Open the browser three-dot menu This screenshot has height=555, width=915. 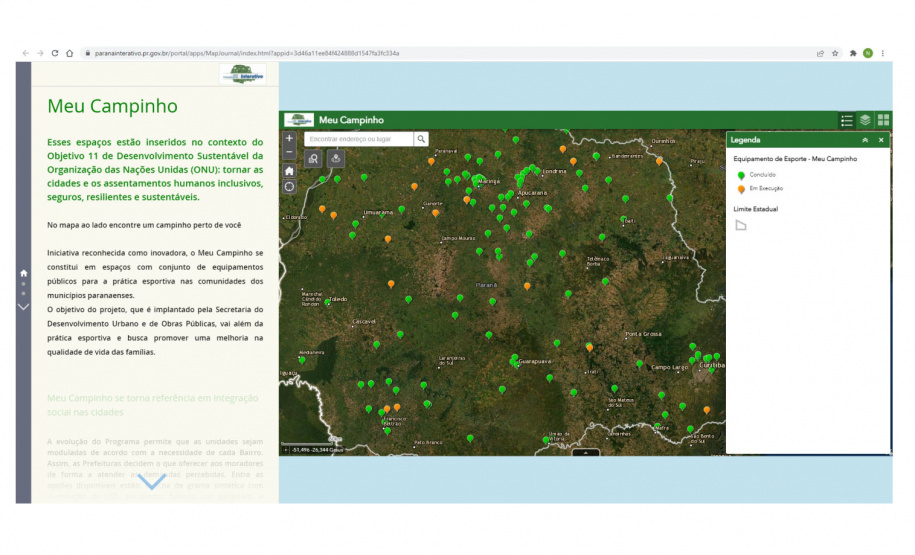[x=883, y=53]
